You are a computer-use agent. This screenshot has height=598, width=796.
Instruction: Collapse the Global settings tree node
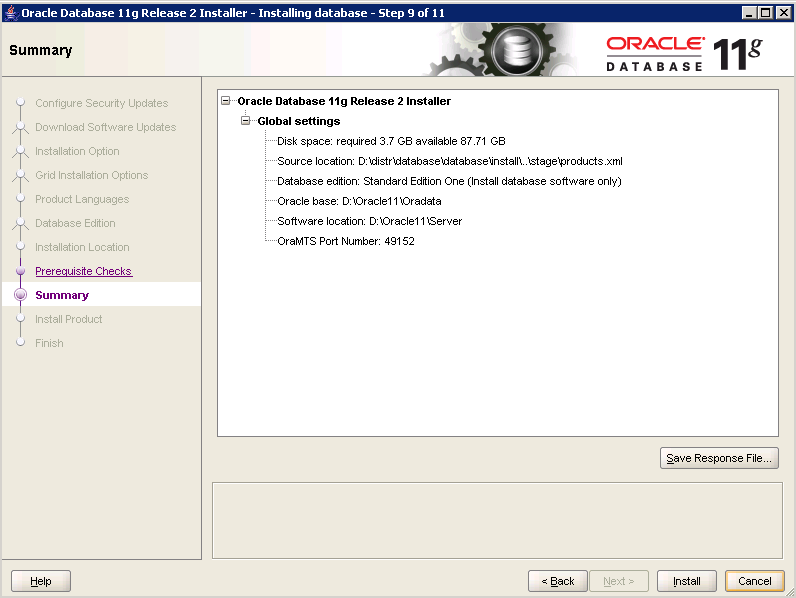[x=246, y=121]
